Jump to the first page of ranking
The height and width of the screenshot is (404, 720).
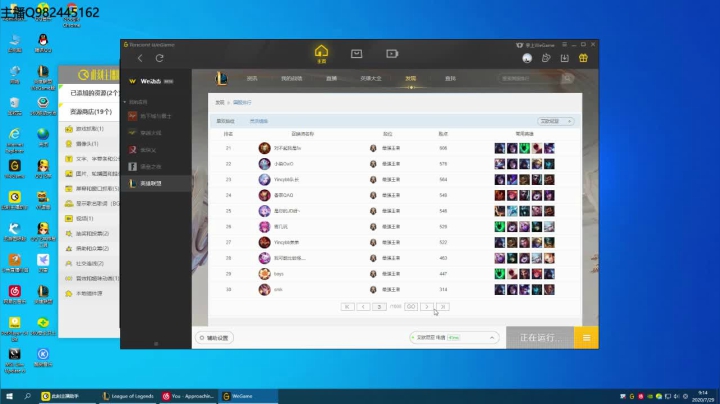pos(348,307)
